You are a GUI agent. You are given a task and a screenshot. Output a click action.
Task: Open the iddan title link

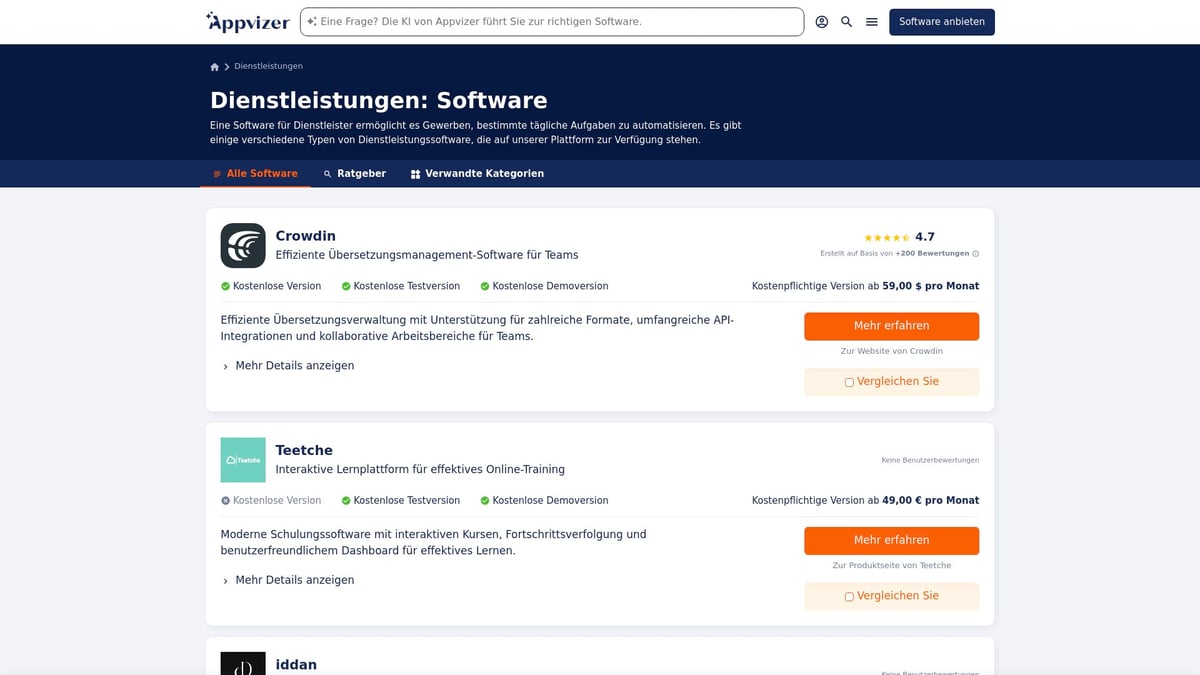point(296,665)
